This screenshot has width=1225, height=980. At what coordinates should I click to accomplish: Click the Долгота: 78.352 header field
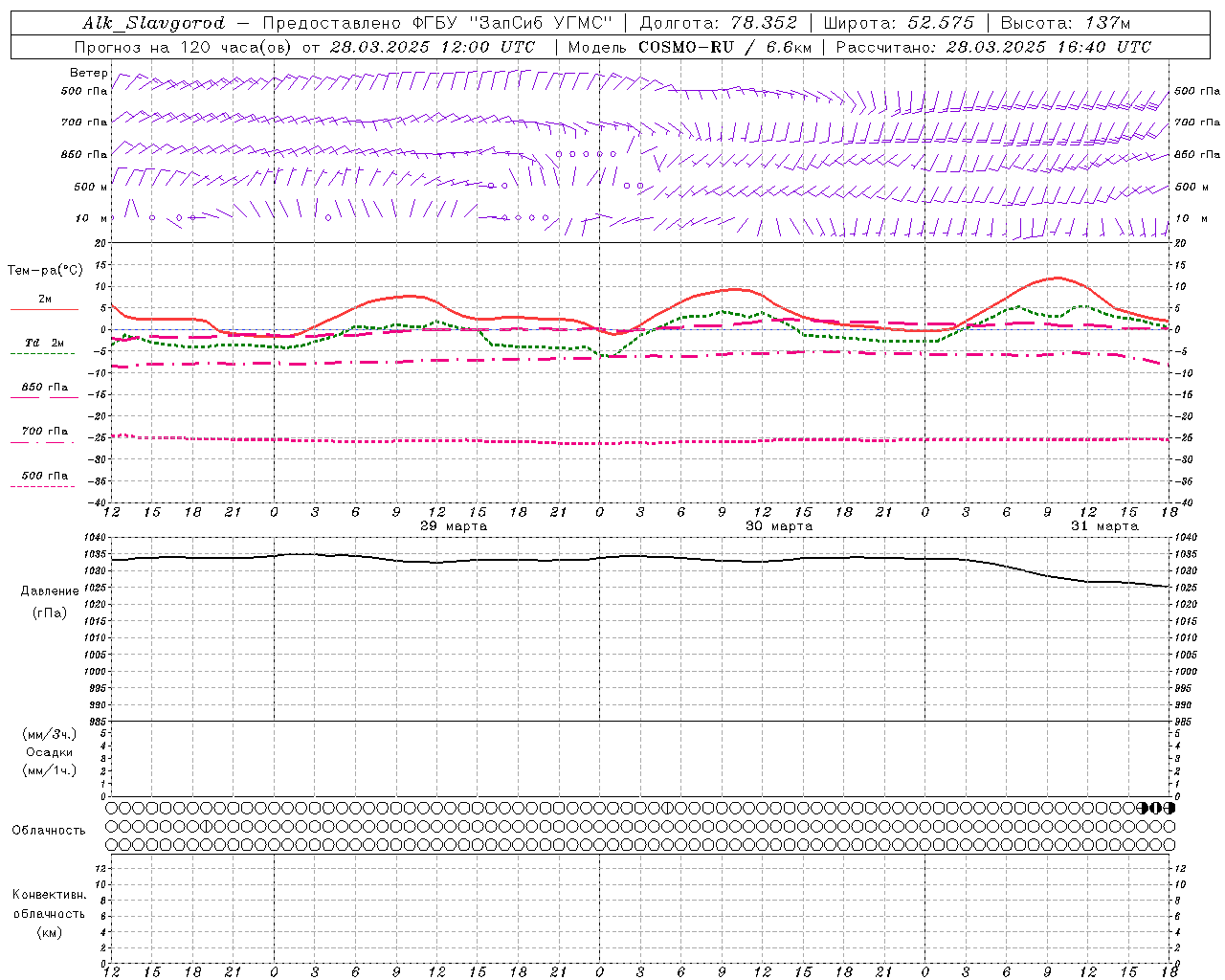click(x=718, y=23)
